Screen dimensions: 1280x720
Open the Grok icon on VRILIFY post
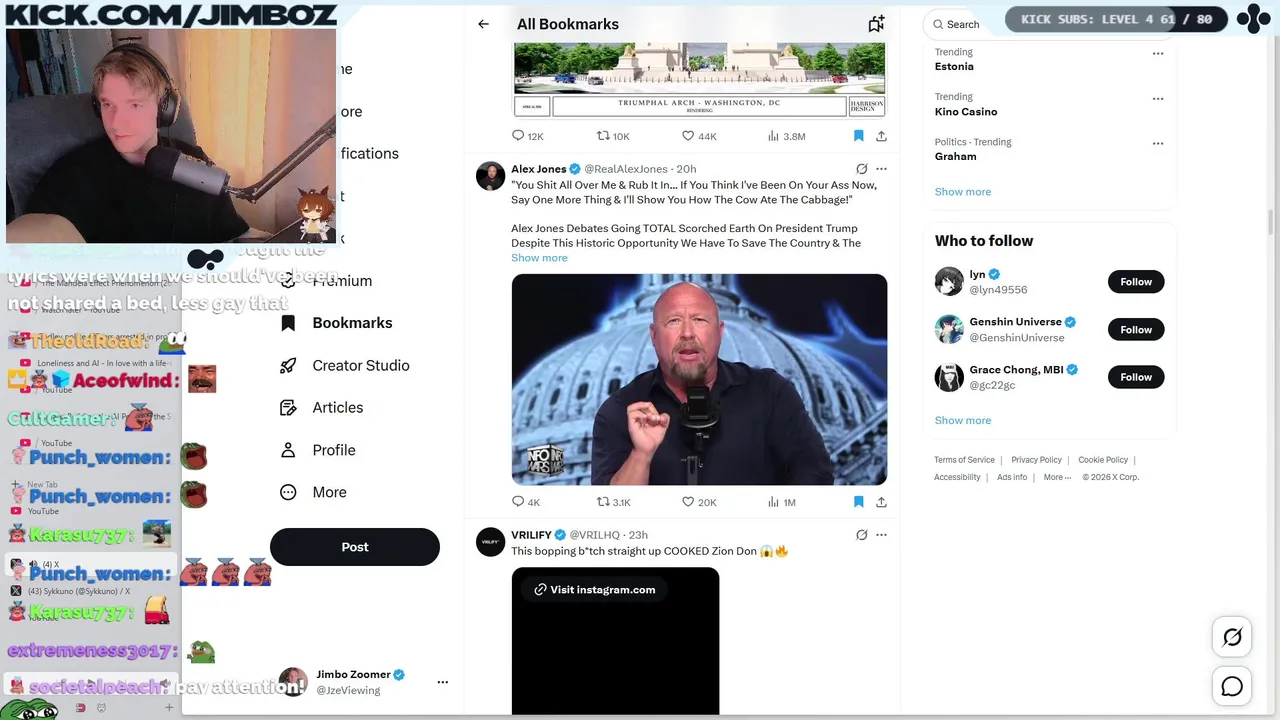pos(861,535)
